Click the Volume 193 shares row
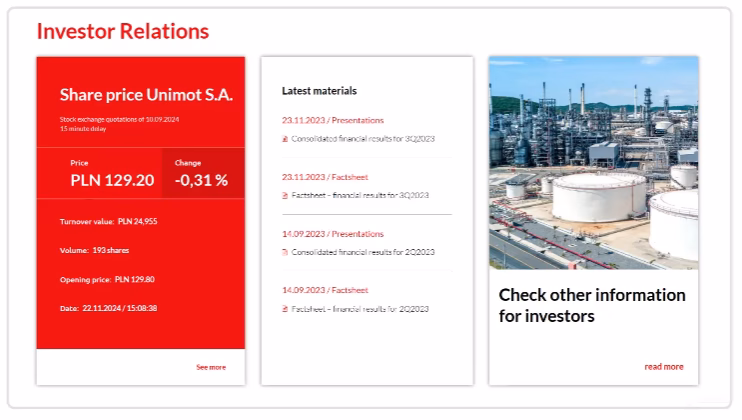This screenshot has height=420, width=742. (94, 250)
